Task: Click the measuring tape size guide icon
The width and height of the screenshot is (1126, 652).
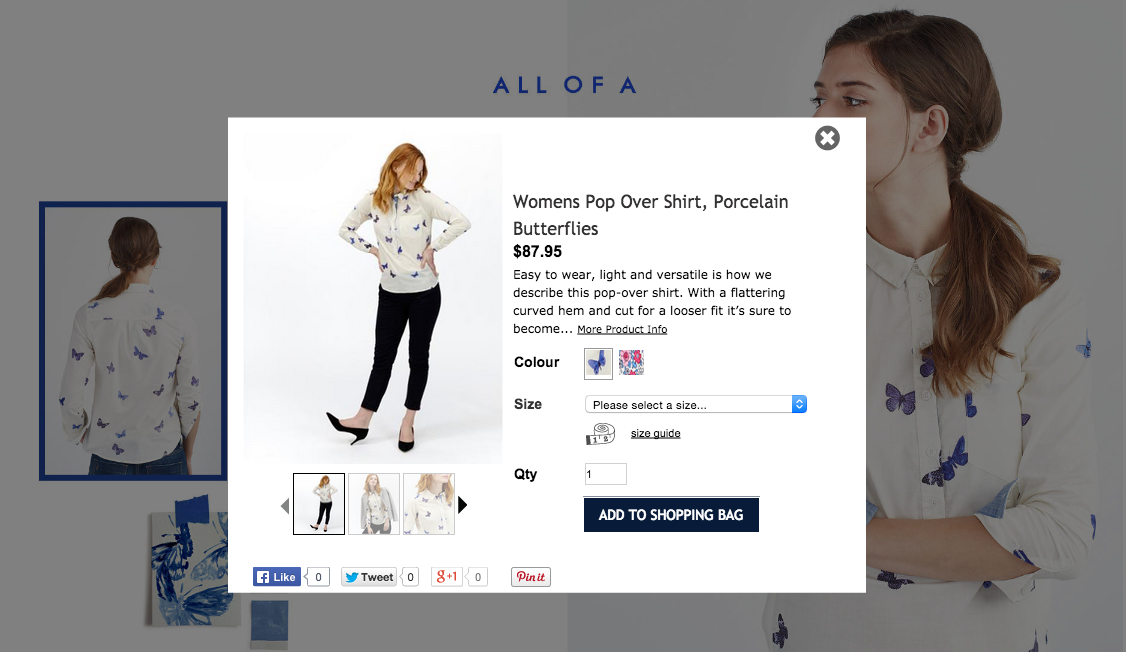Action: point(600,434)
